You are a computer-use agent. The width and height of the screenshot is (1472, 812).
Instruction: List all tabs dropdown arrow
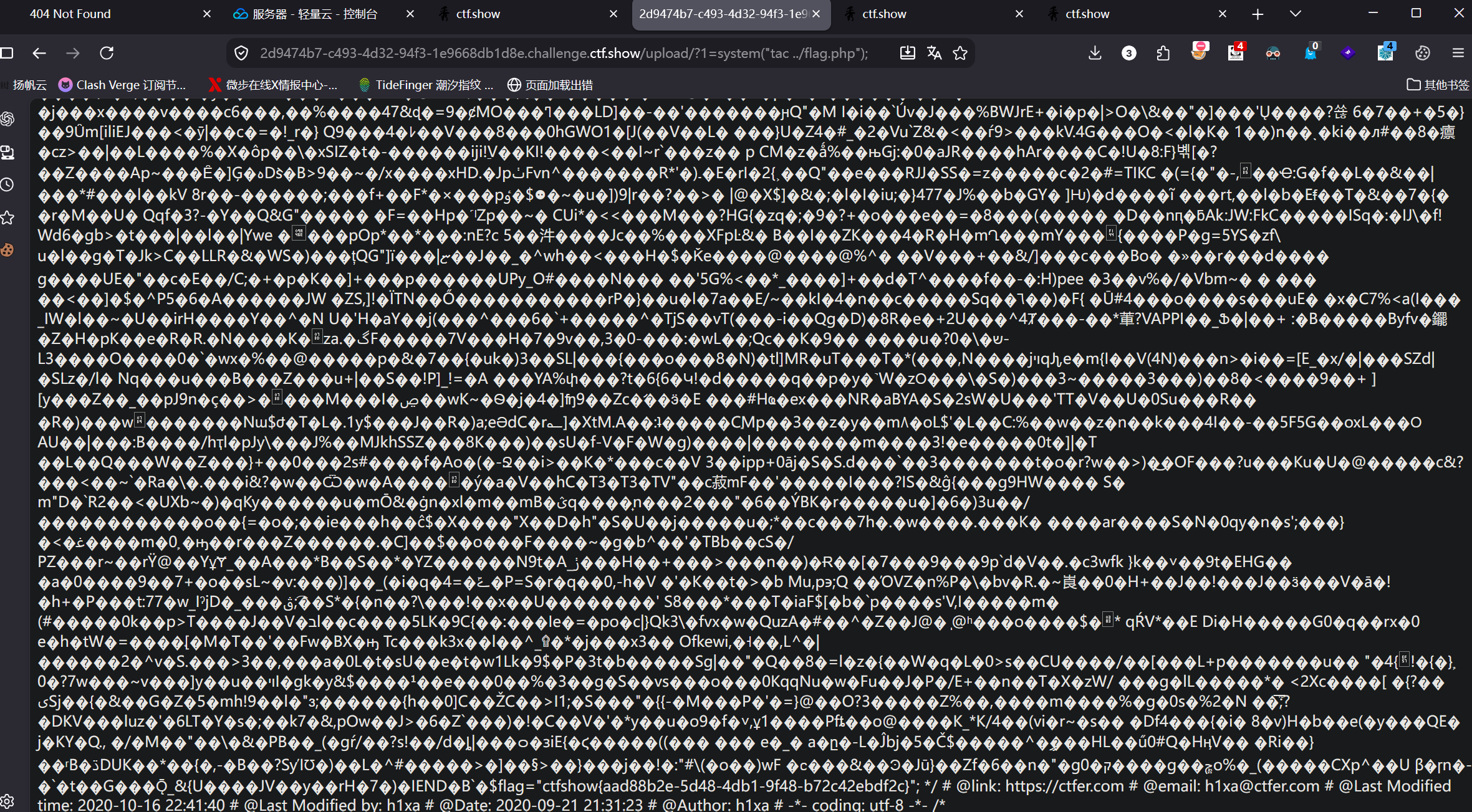click(1296, 14)
